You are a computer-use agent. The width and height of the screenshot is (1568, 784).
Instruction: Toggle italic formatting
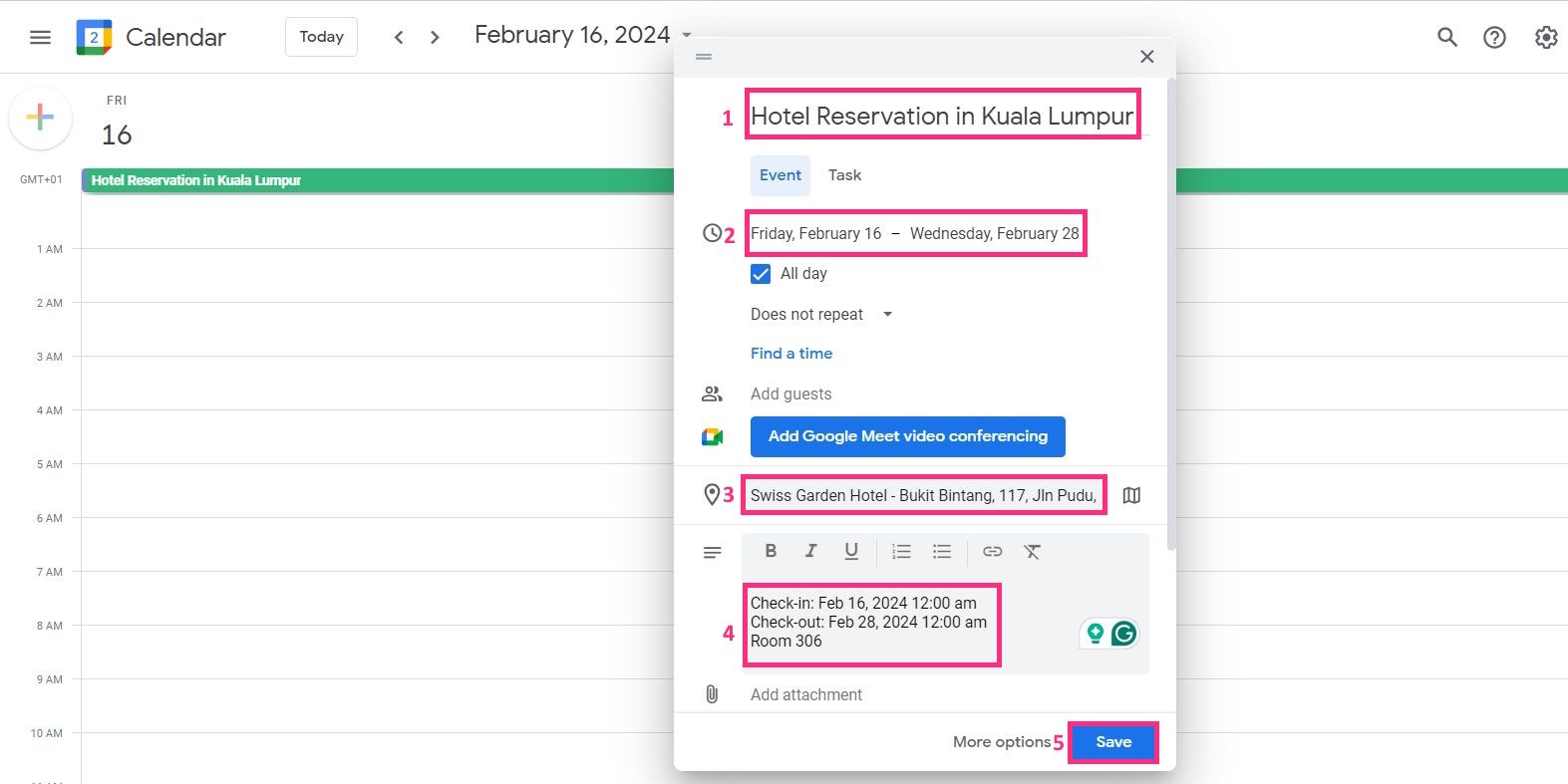click(x=811, y=551)
